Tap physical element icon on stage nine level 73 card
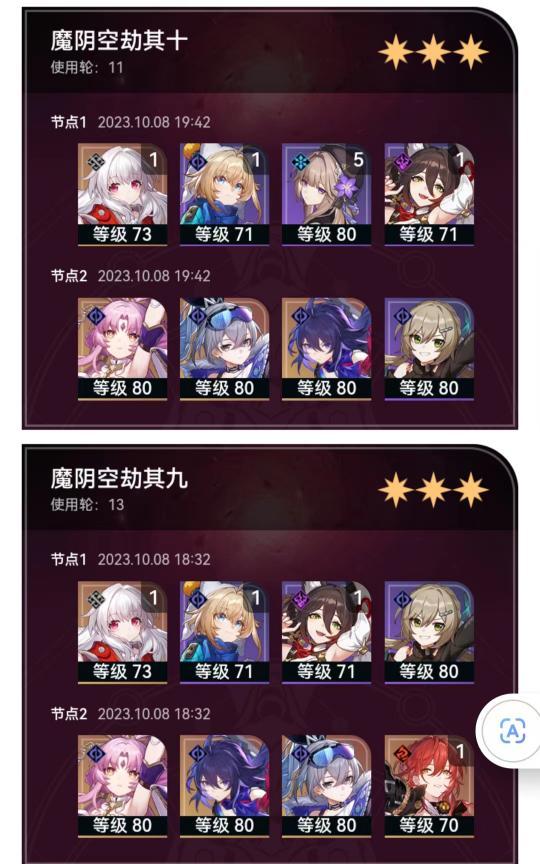 (96, 600)
